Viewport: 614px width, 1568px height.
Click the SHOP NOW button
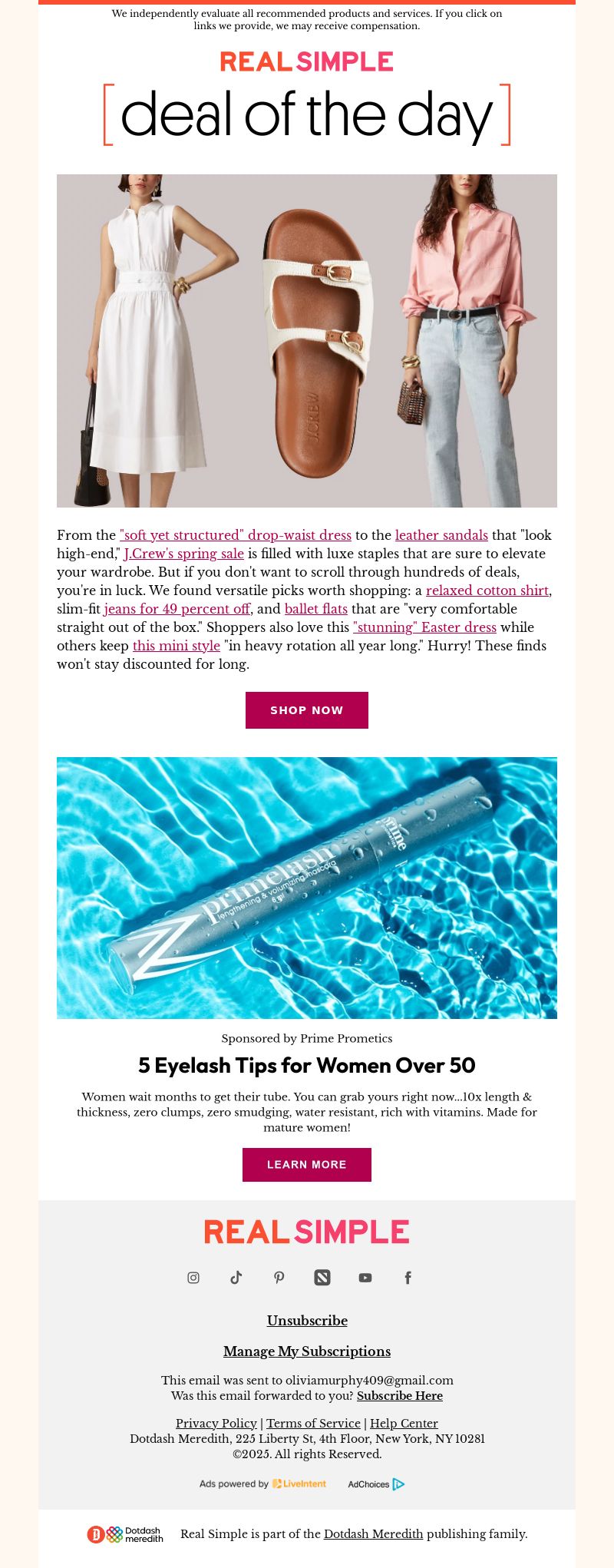307,710
